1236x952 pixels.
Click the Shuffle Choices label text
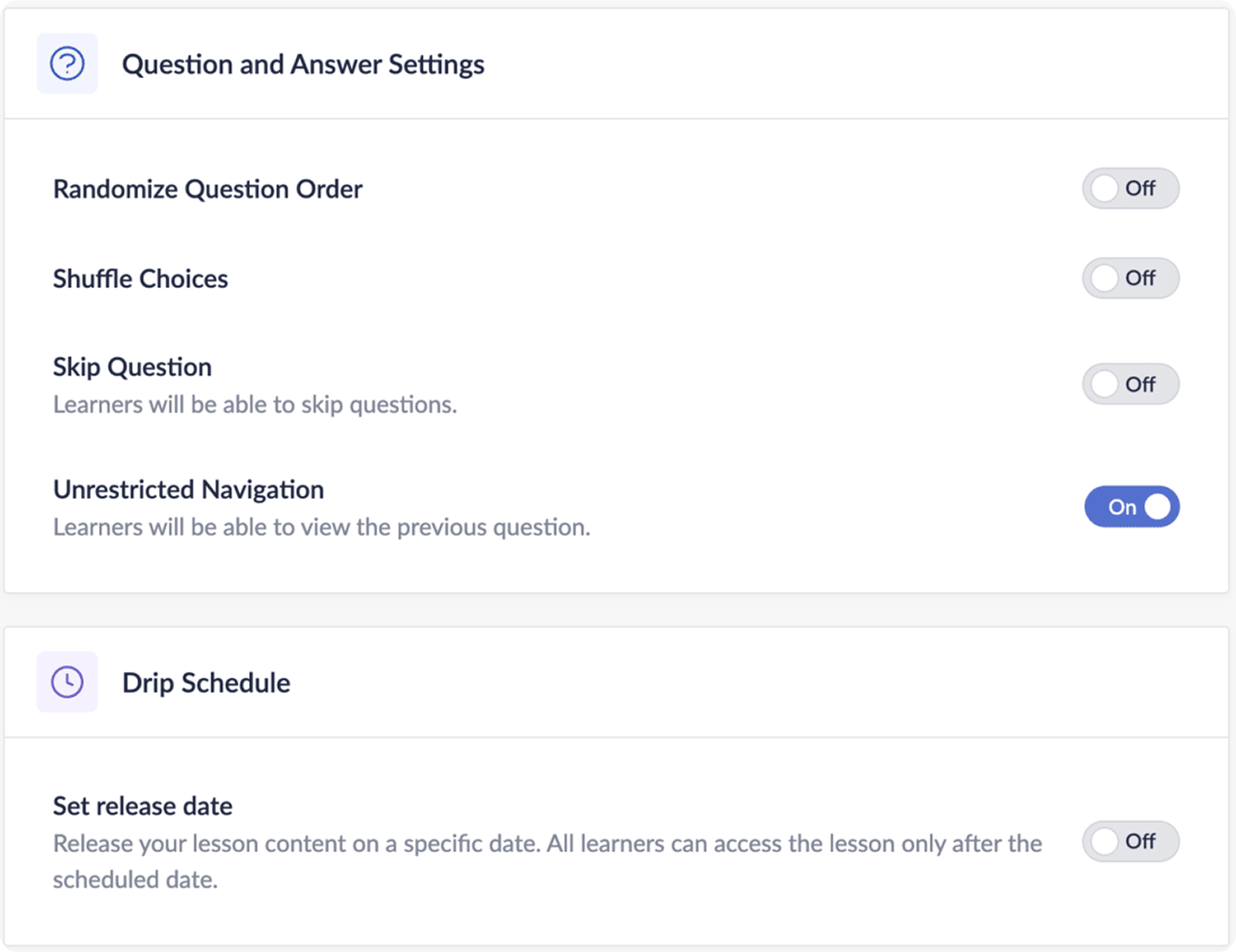pyautogui.click(x=140, y=279)
